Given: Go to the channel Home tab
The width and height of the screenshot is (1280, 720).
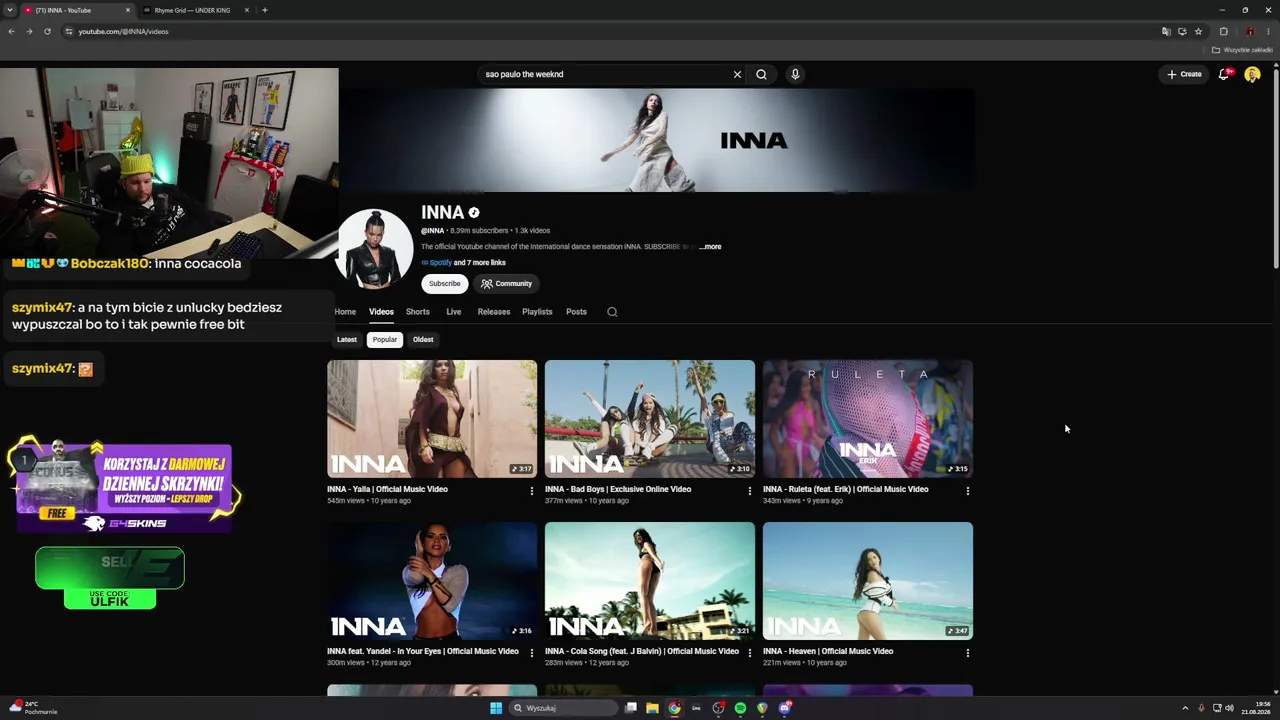Looking at the screenshot, I should pyautogui.click(x=345, y=312).
